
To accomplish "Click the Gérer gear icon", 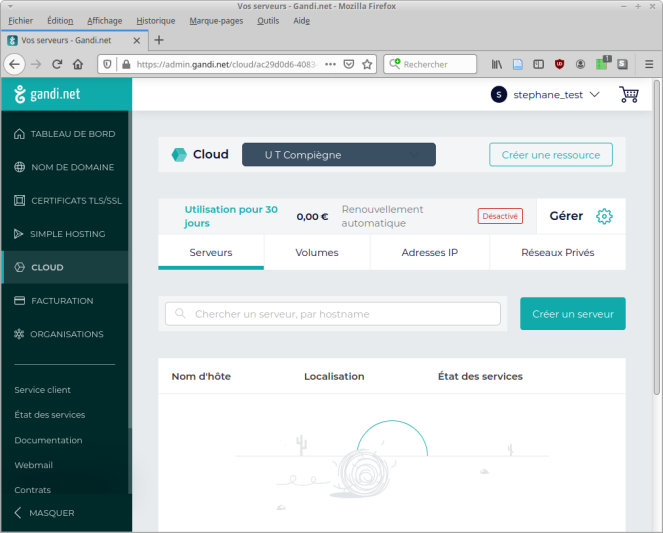I will [604, 216].
